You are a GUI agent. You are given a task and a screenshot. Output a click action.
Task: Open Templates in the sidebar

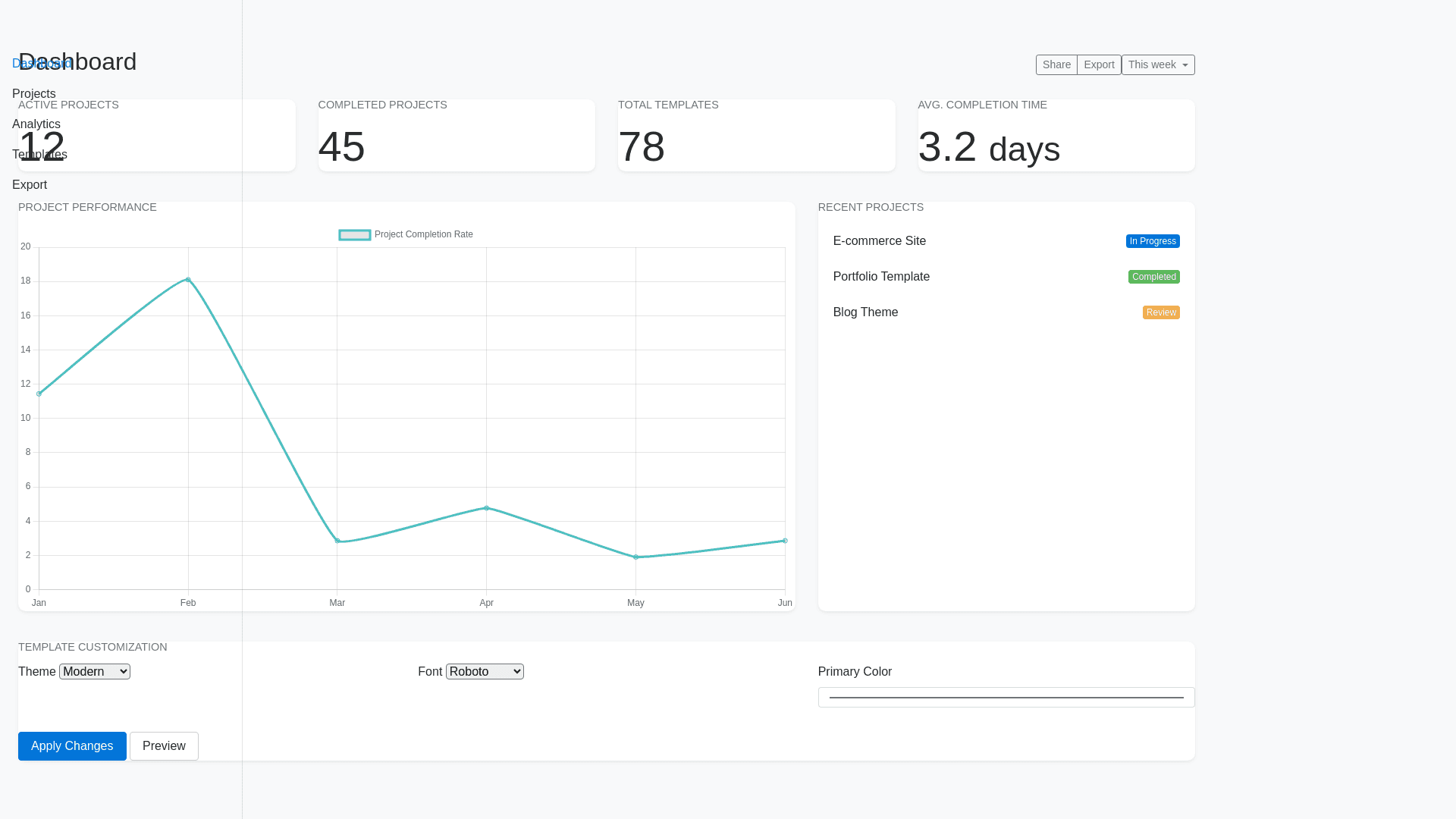(x=39, y=155)
